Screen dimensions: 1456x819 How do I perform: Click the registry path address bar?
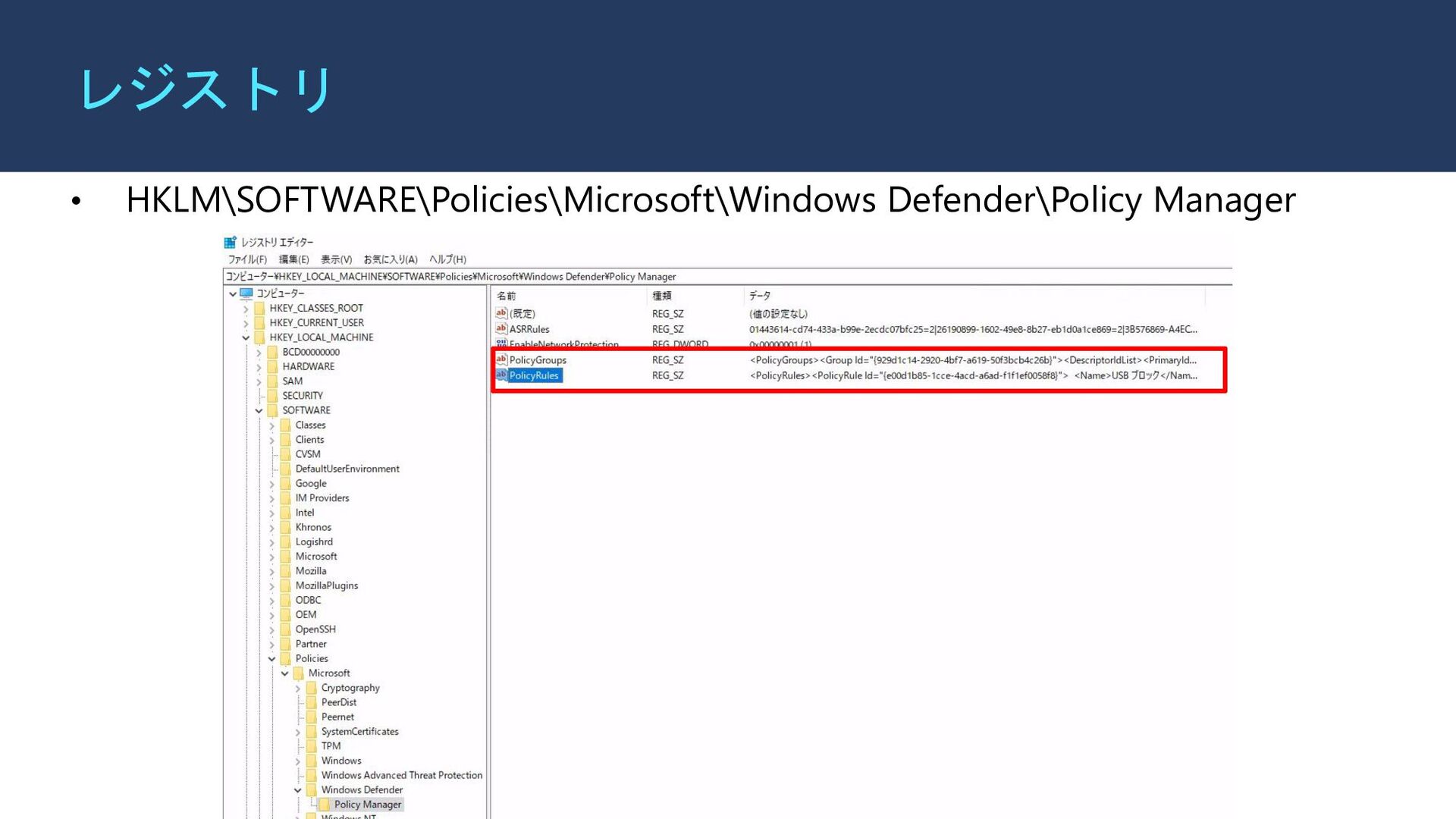(727, 277)
